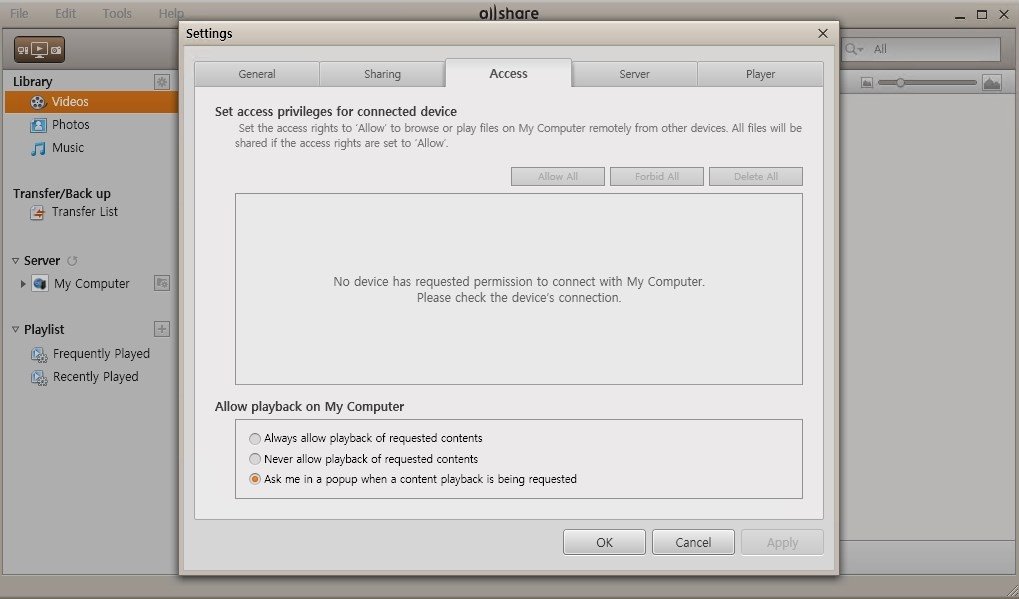This screenshot has height=599, width=1019.
Task: Click the small thumbnail size icon
Action: tap(866, 83)
